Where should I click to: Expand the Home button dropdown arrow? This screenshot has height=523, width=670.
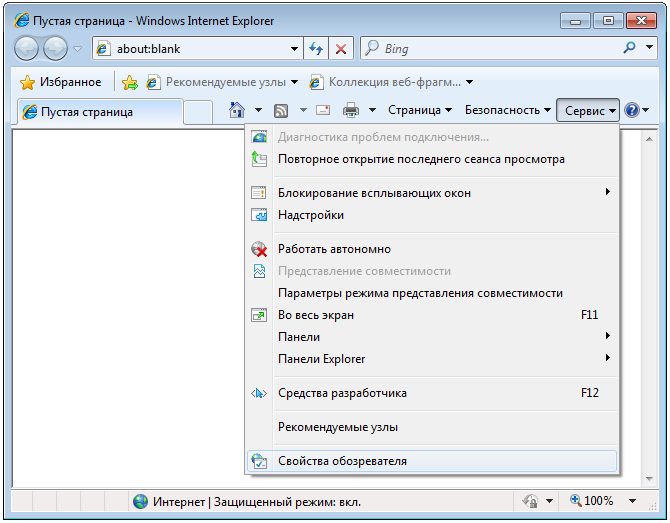(x=258, y=110)
